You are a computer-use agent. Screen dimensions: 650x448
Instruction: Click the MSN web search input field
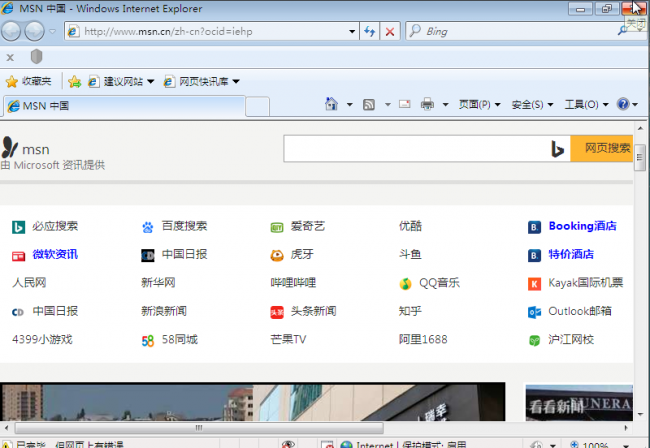pyautogui.click(x=415, y=148)
